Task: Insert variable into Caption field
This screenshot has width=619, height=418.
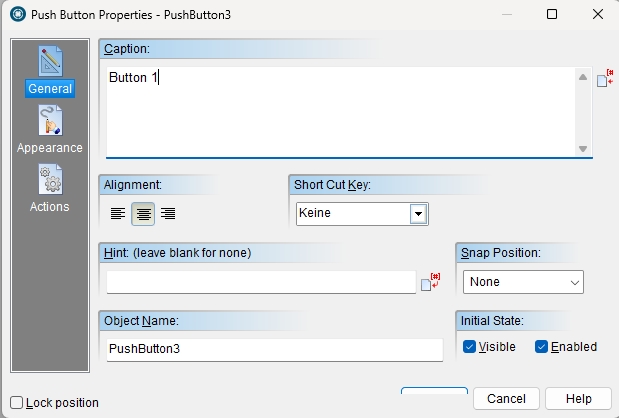Action: (605, 78)
